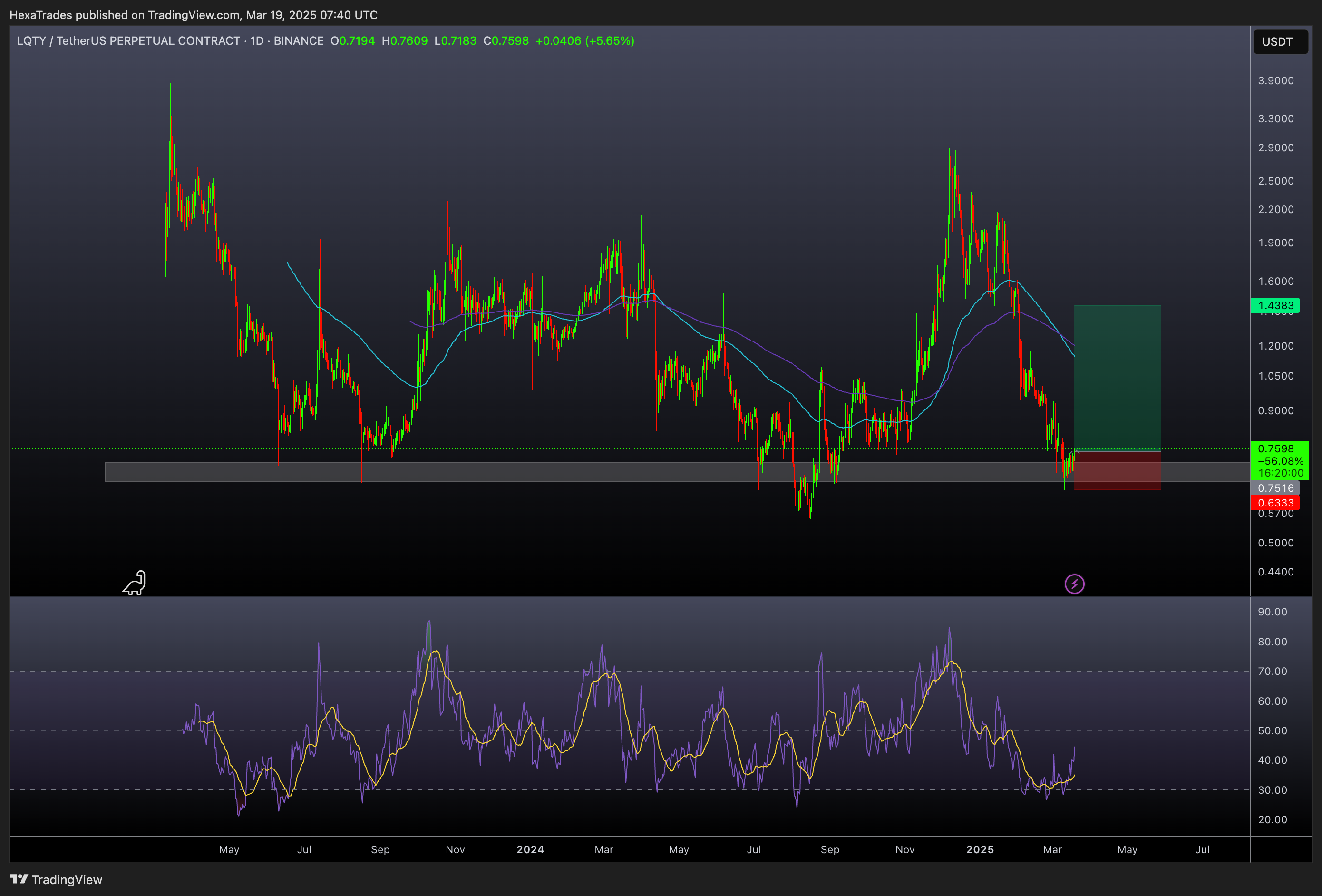The width and height of the screenshot is (1322, 896).
Task: Click the 20.00 RSI axis label
Action: point(1272,820)
